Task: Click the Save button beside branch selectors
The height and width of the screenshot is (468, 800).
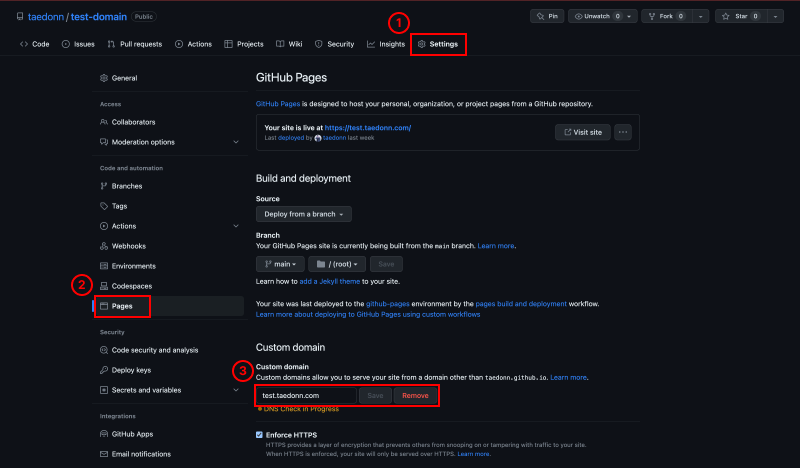Action: tap(386, 264)
